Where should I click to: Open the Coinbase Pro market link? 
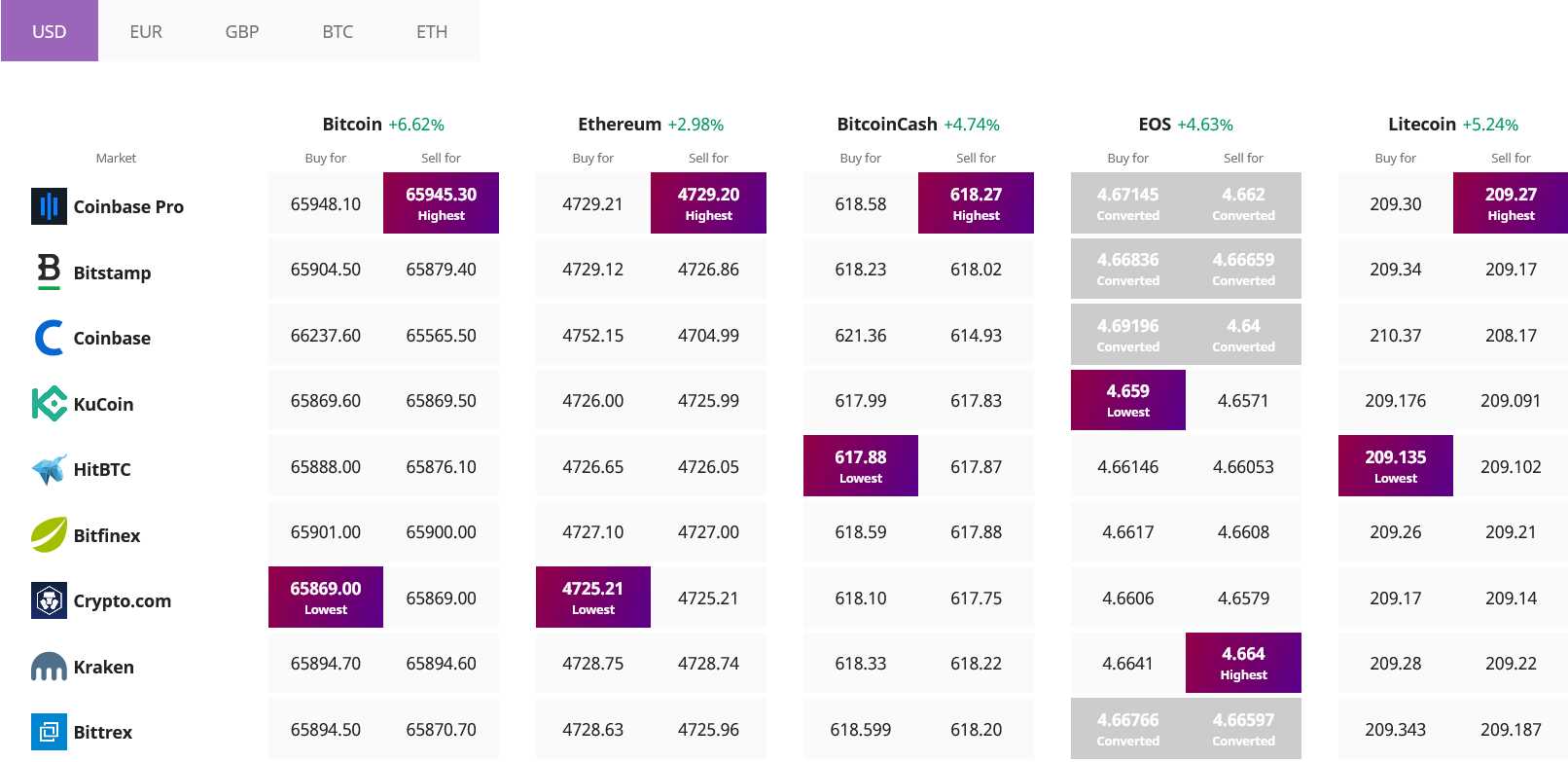pos(128,206)
